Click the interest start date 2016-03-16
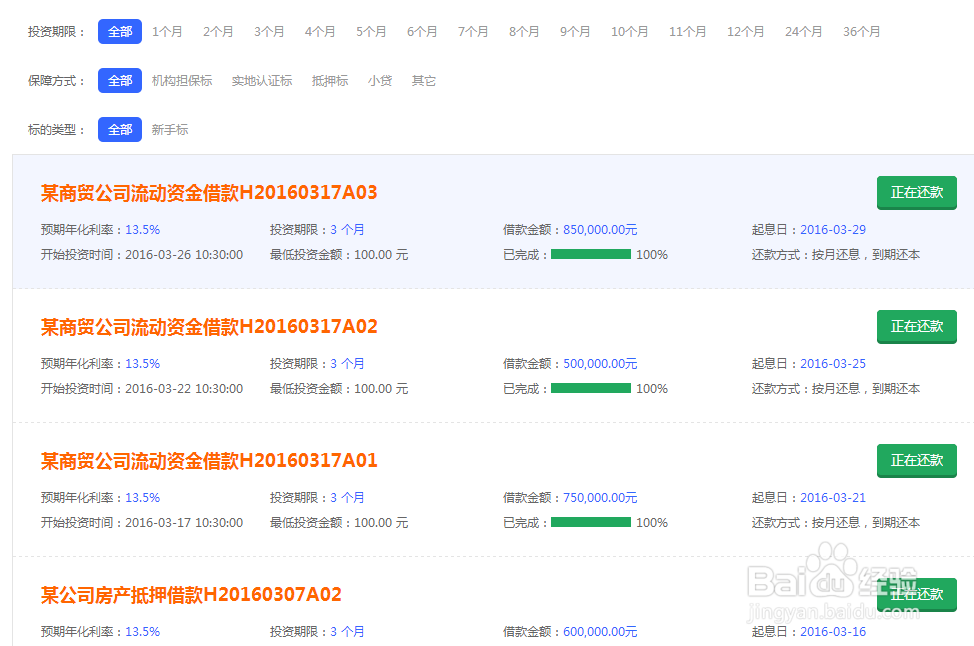The width and height of the screenshot is (974, 646). pos(833,632)
